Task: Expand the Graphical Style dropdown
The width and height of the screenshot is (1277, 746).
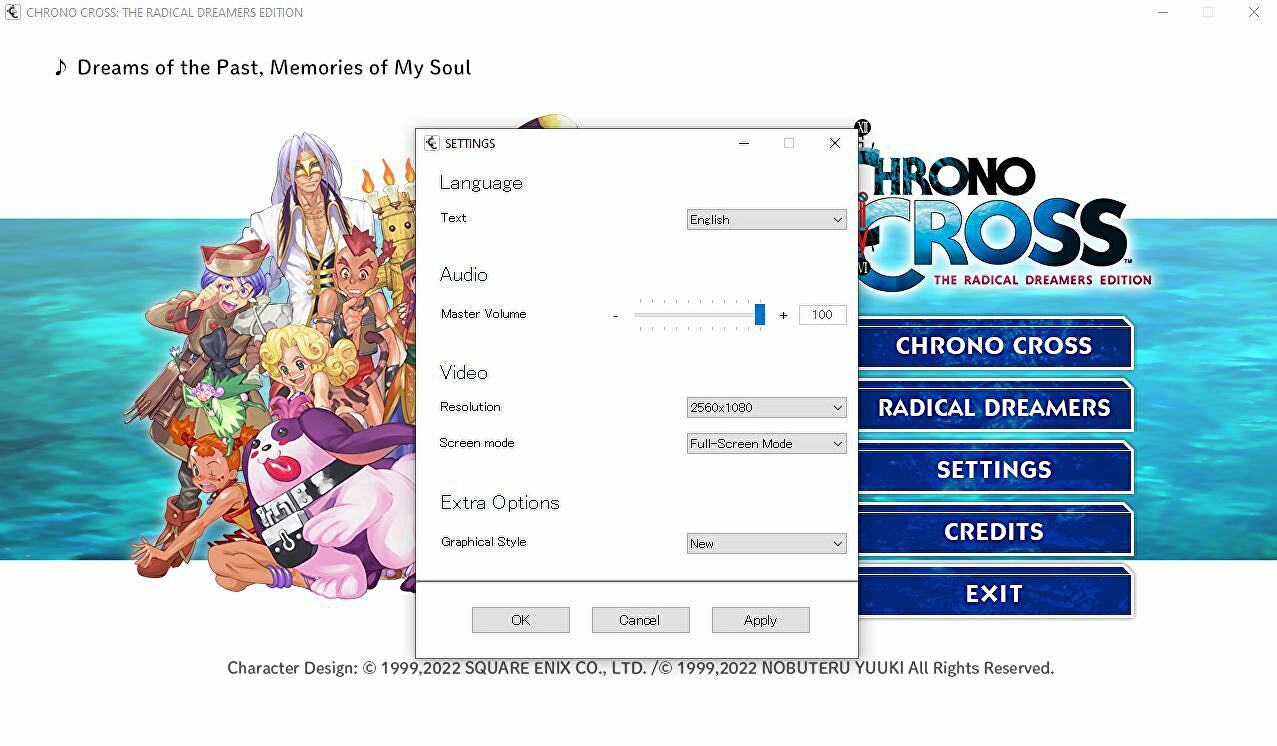Action: click(767, 543)
